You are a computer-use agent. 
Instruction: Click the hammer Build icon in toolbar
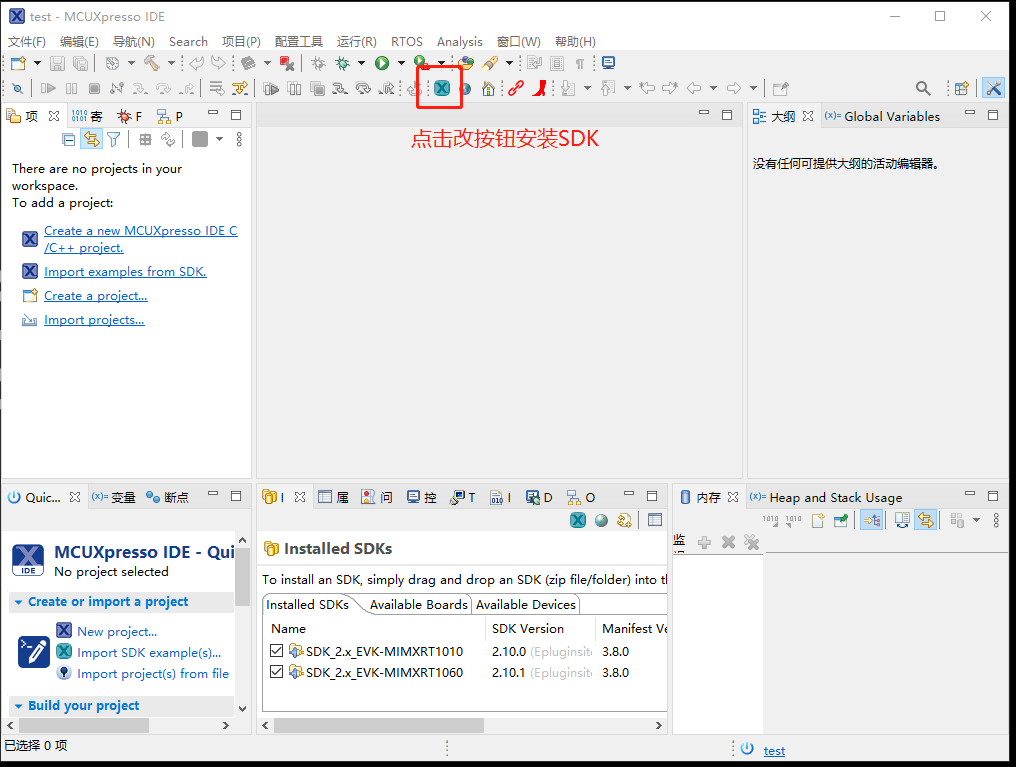click(152, 63)
